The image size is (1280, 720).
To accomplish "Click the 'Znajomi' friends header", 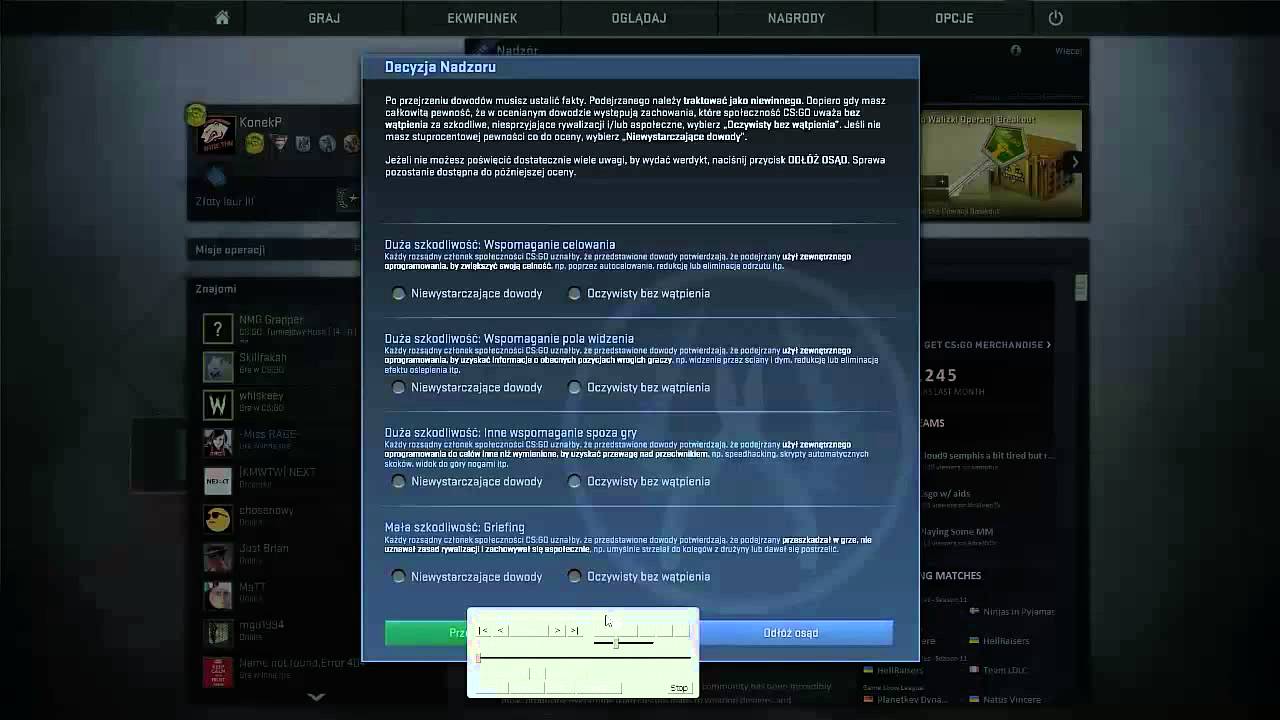I will pyautogui.click(x=216, y=289).
